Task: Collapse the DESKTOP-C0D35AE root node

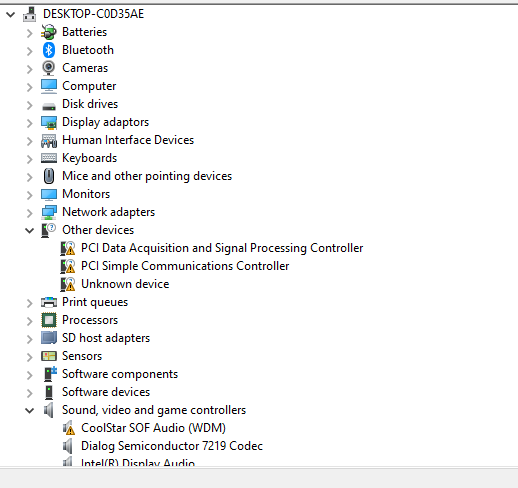Action: (x=11, y=14)
